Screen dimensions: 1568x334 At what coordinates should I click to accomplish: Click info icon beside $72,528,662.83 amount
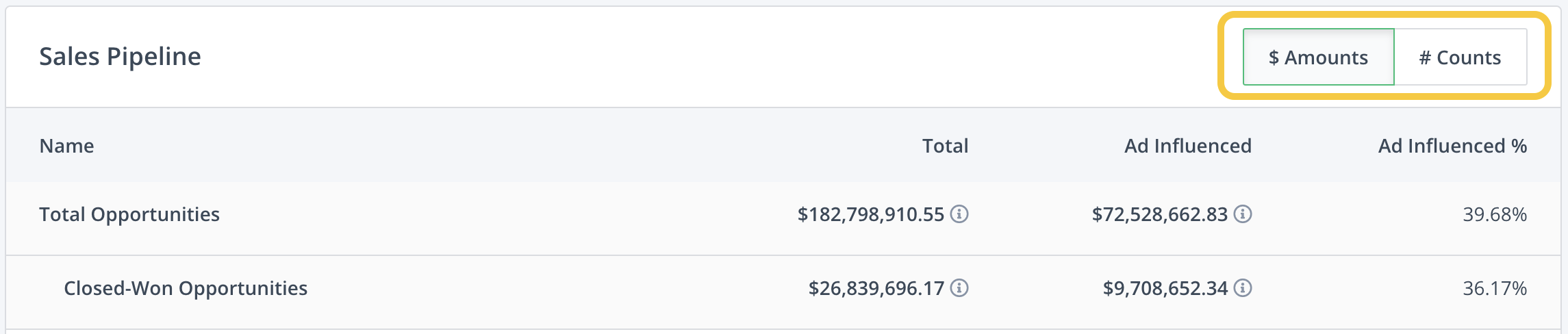[1243, 214]
